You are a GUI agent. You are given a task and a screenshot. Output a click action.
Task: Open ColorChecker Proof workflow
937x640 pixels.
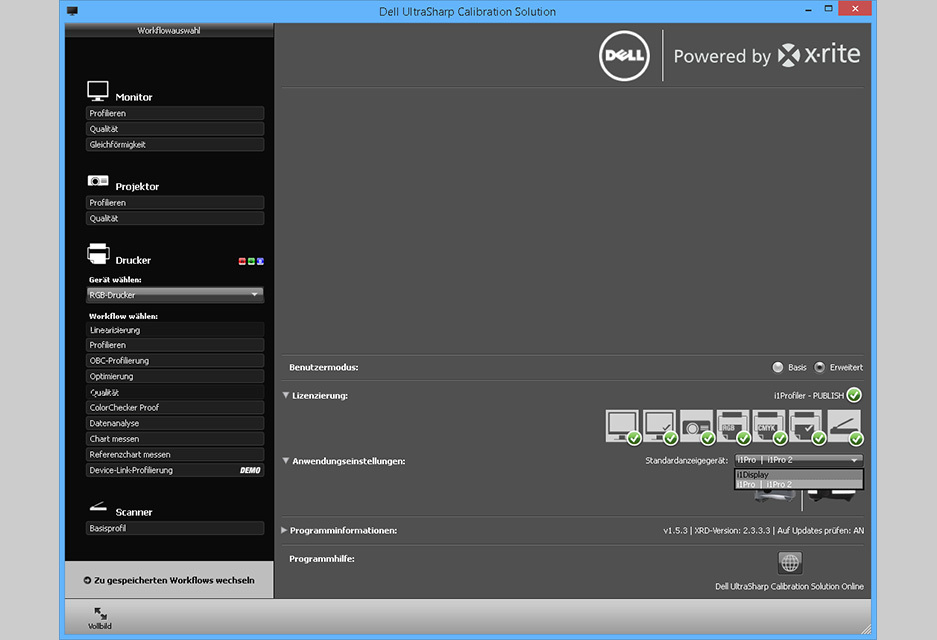click(x=175, y=408)
